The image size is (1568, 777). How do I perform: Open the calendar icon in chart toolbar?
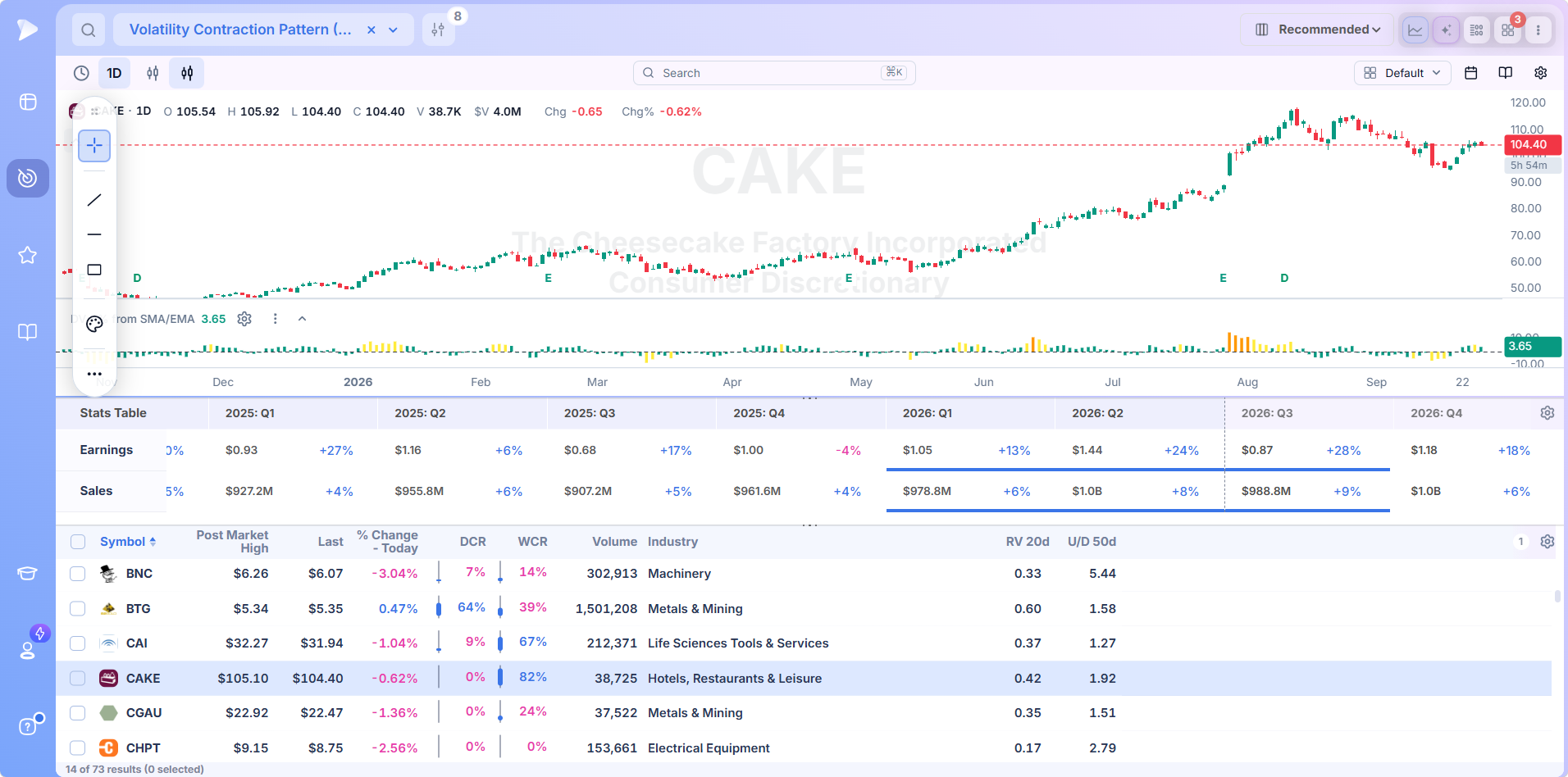1470,73
